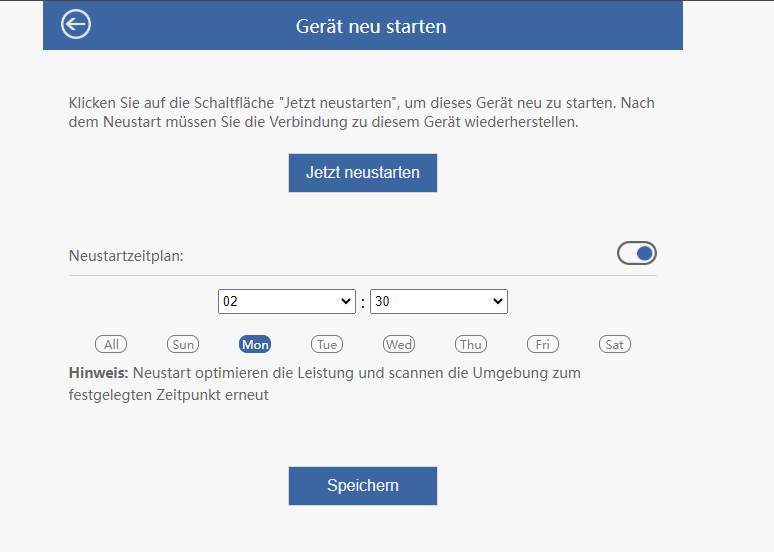Open the minute dropdown showing 30
Viewport: 774px width, 552px height.
[439, 301]
